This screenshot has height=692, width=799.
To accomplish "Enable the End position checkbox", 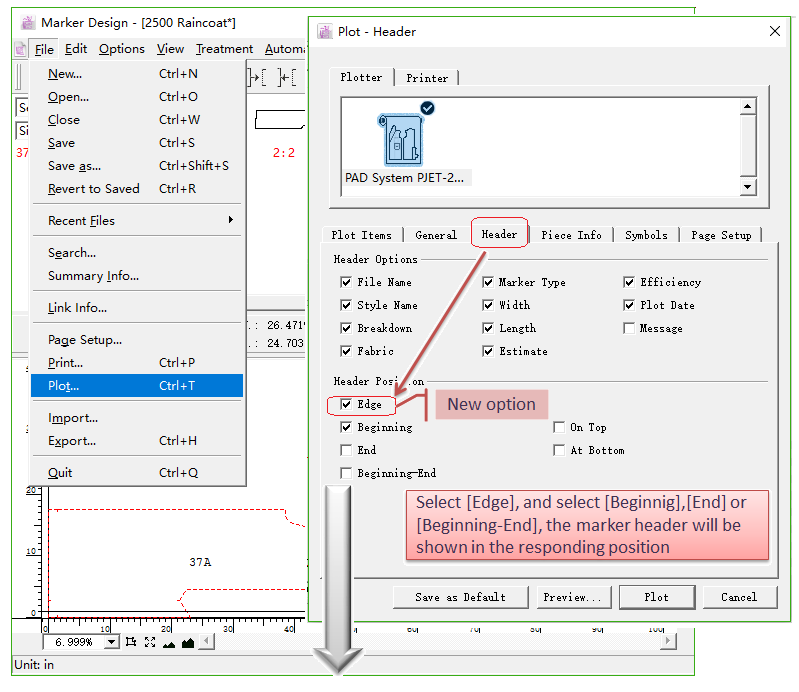I will pyautogui.click(x=346, y=450).
